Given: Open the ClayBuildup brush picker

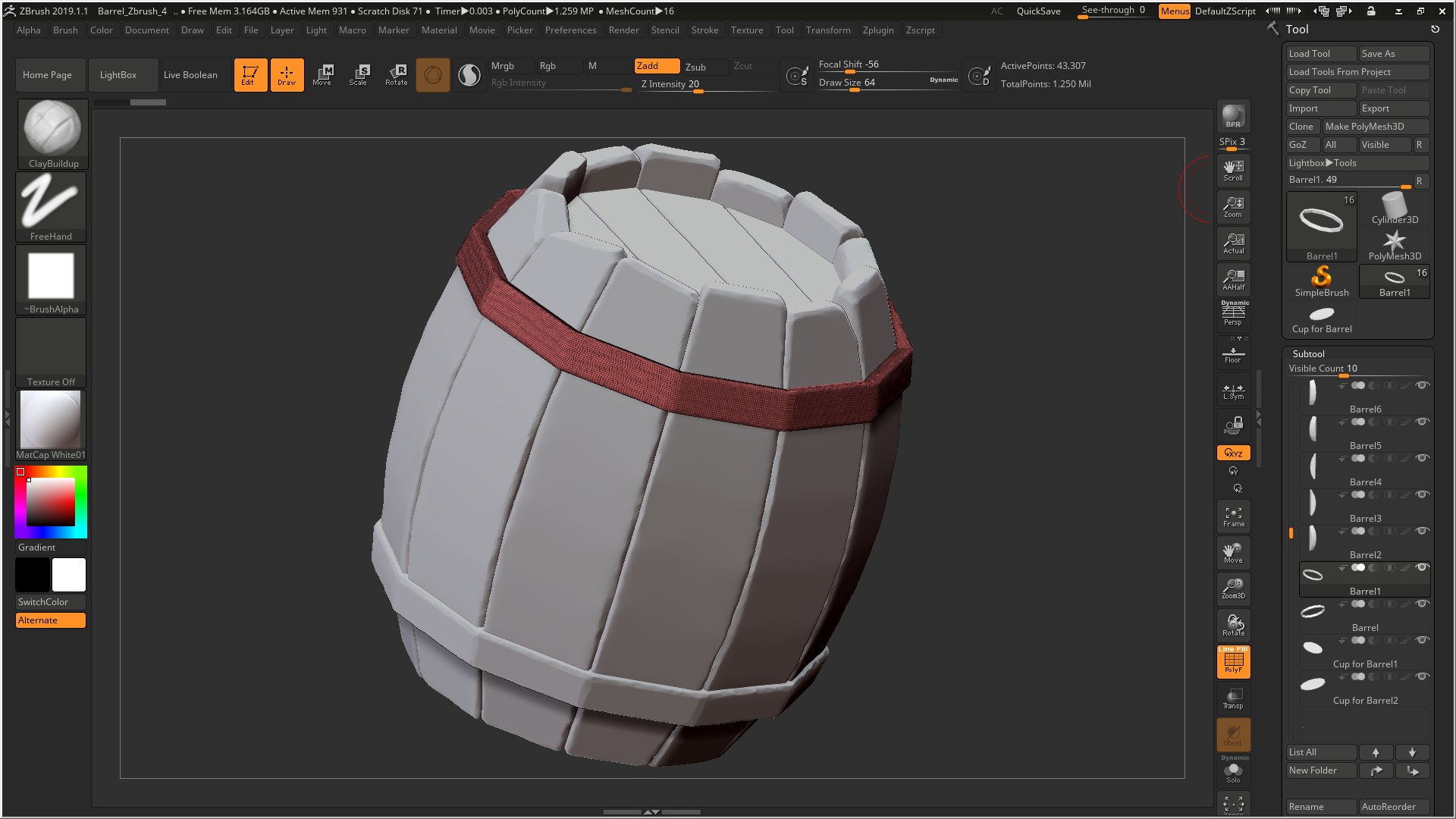Looking at the screenshot, I should coord(52,134).
